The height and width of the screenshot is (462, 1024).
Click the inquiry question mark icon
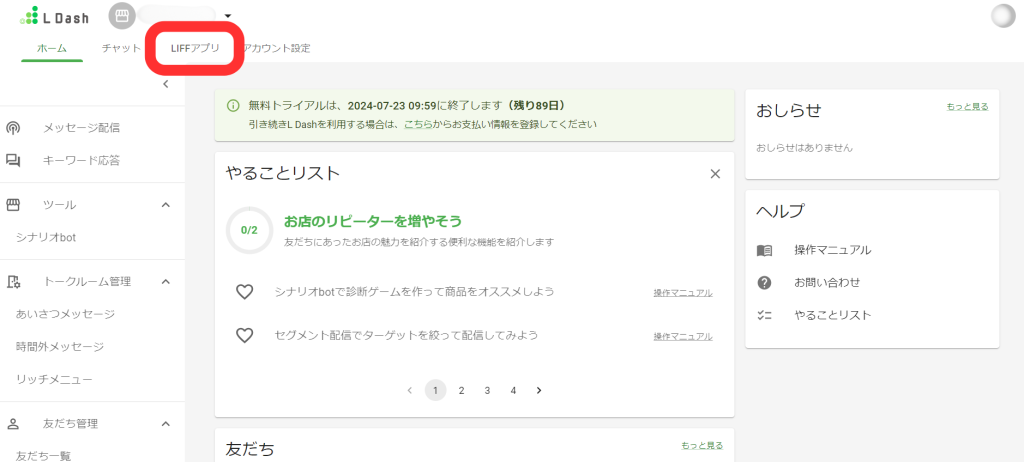point(765,283)
